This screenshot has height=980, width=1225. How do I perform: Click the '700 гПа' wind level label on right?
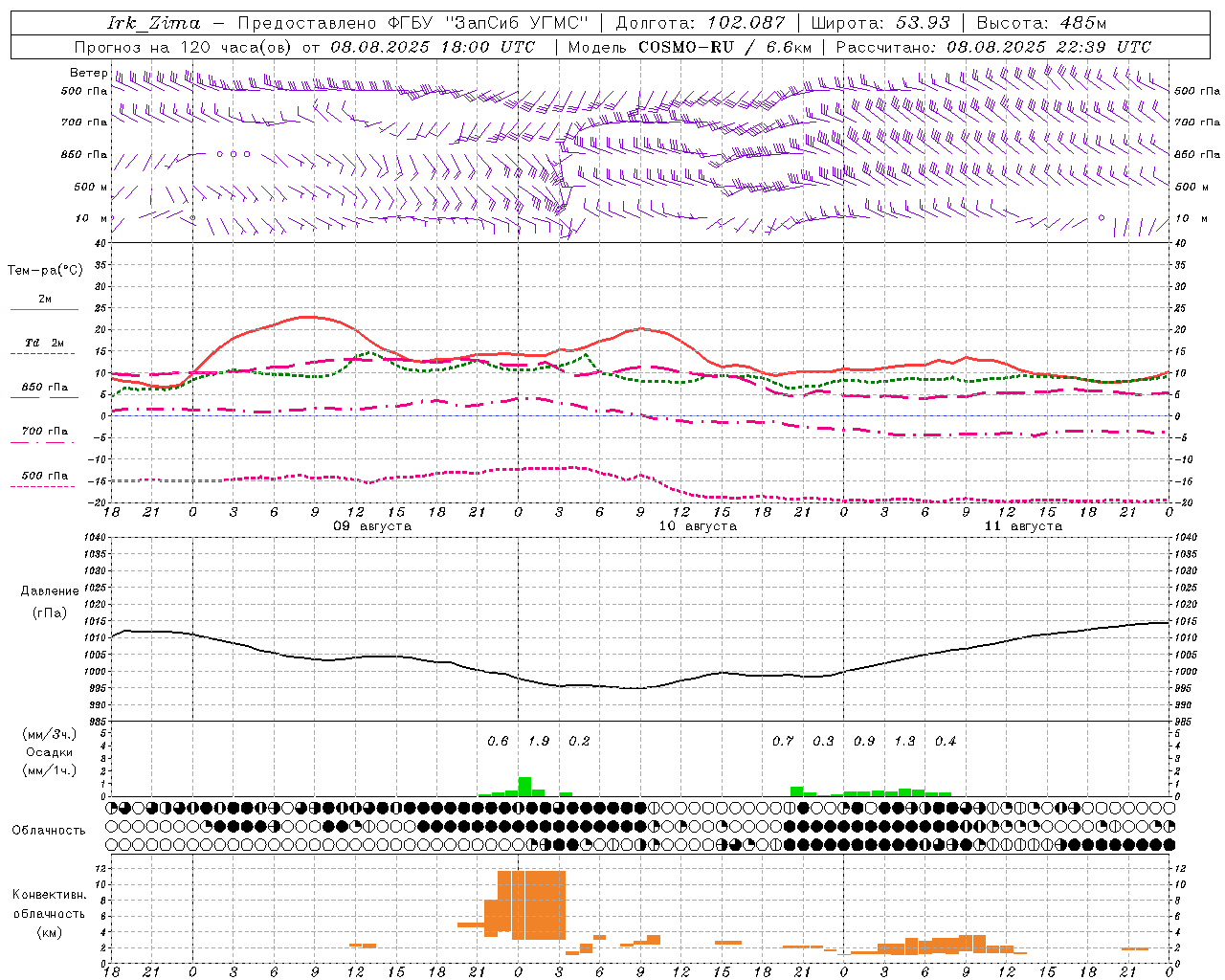tap(1197, 122)
